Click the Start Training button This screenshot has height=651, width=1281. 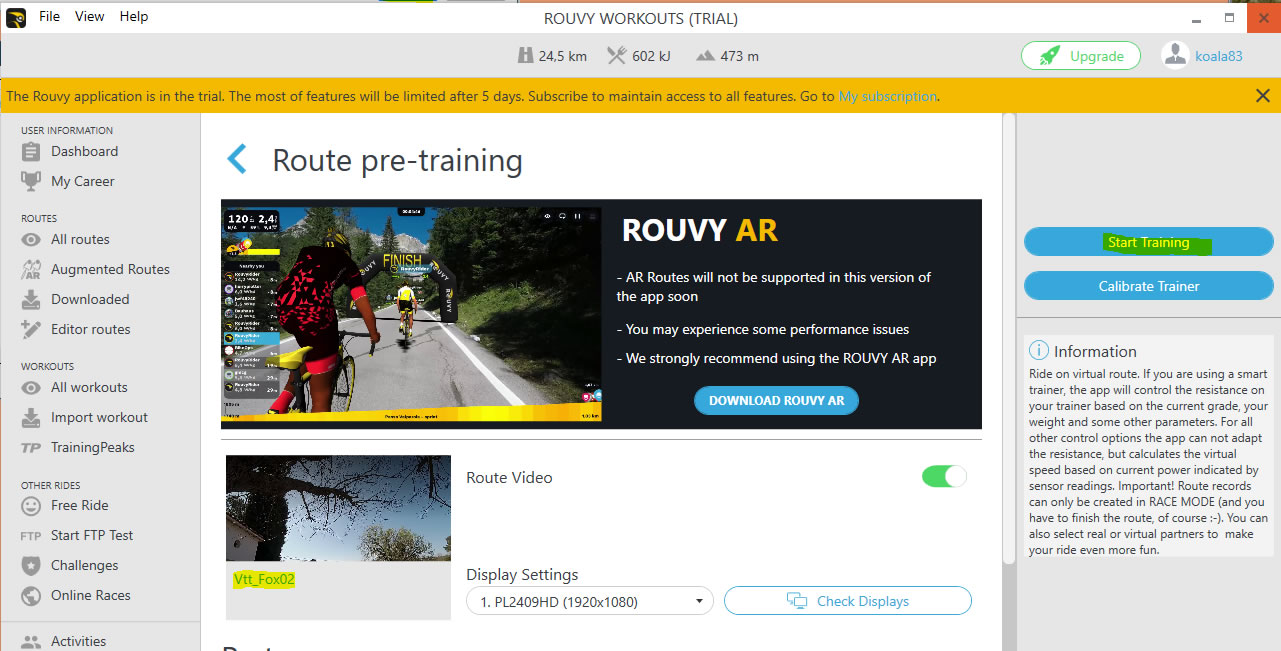(x=1148, y=242)
